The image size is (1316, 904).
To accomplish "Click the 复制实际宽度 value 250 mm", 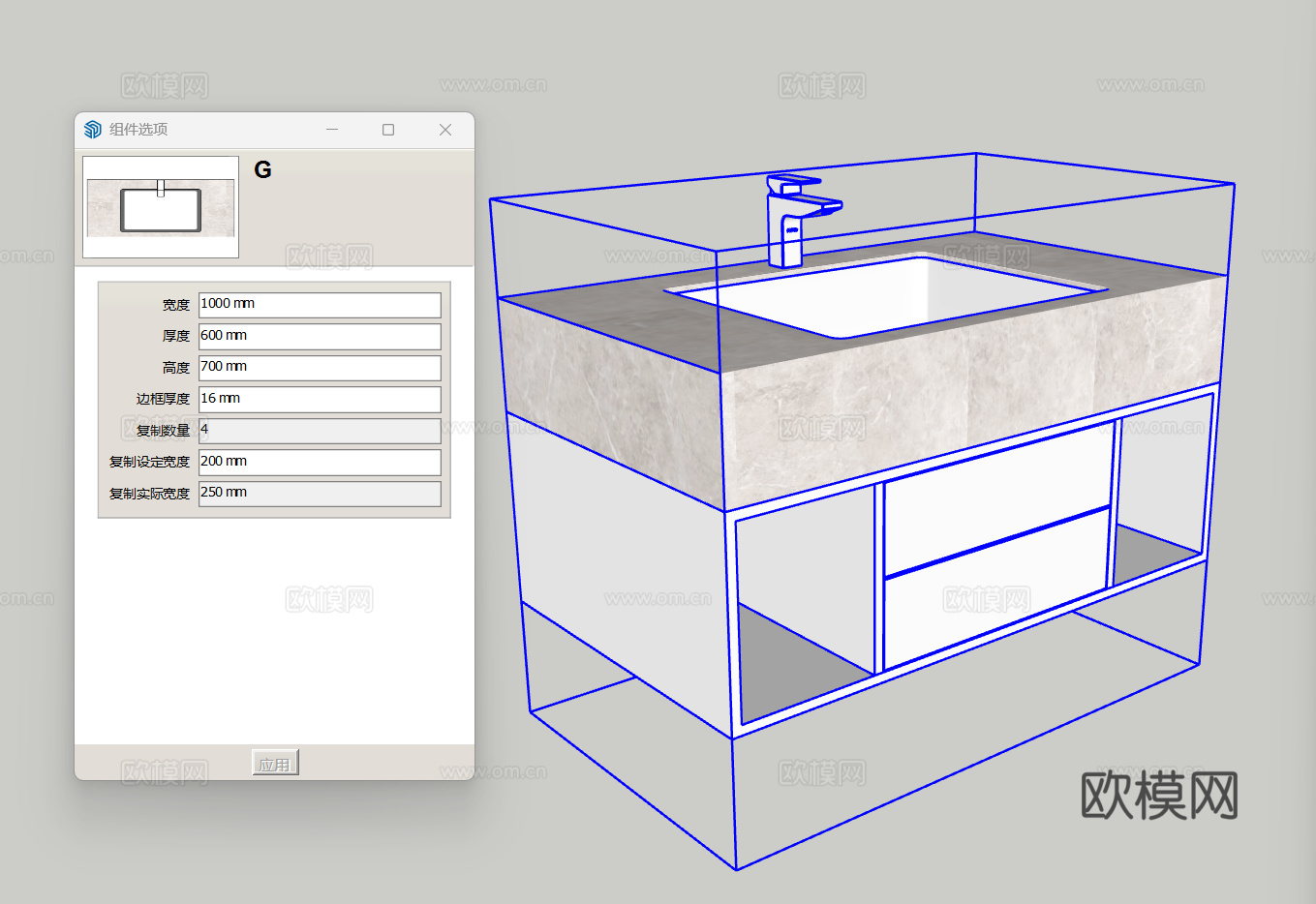I will tap(320, 494).
